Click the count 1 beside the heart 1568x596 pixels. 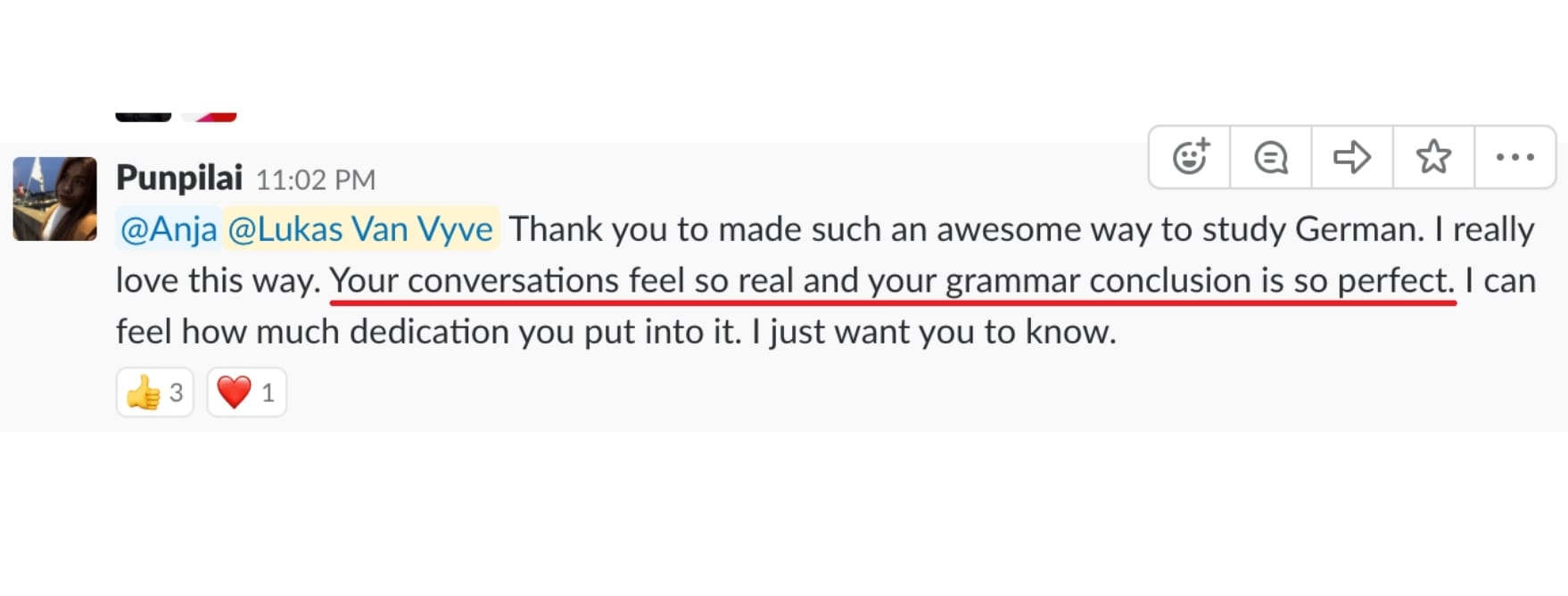(x=268, y=393)
